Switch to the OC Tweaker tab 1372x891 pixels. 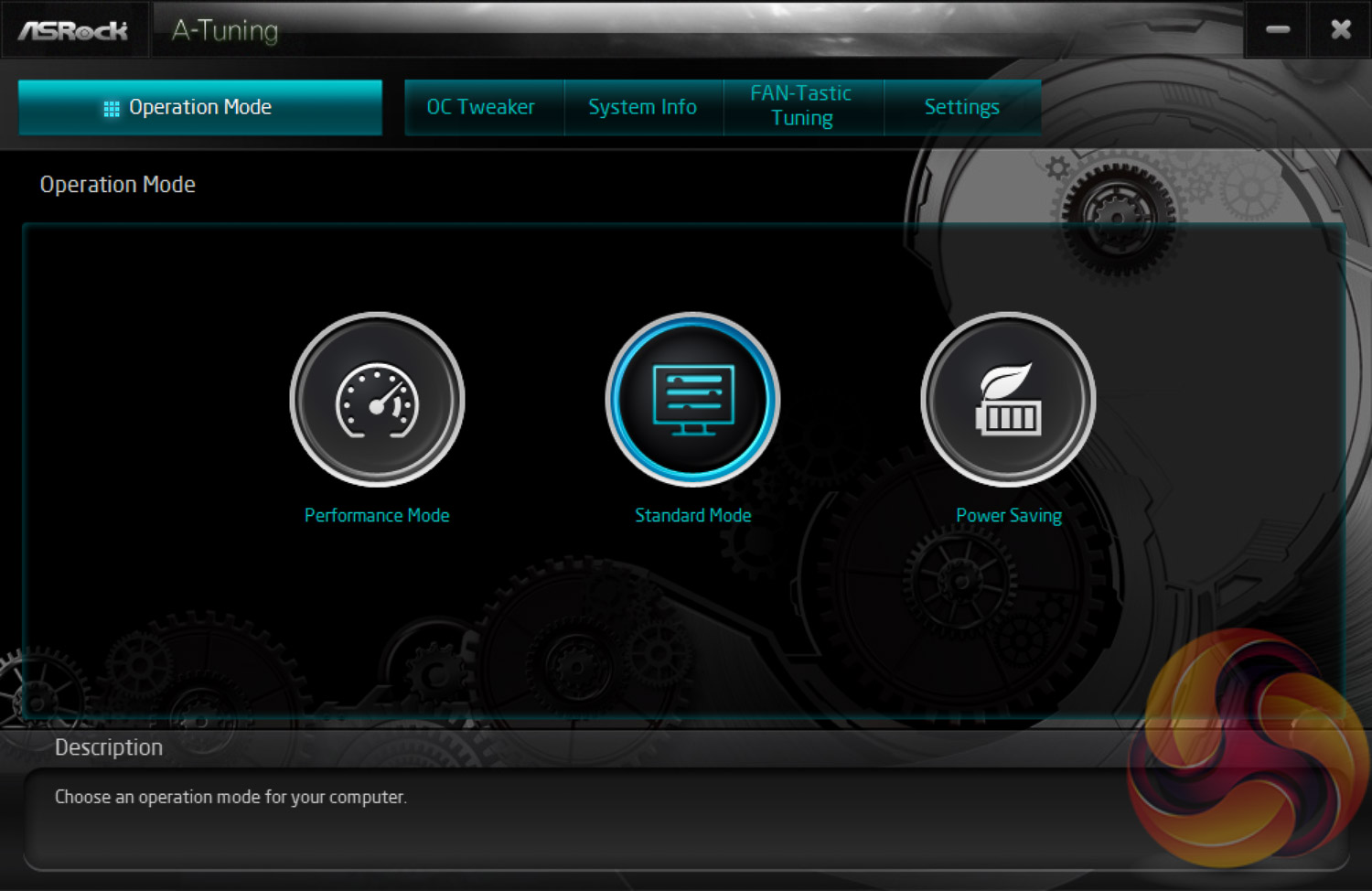(x=484, y=107)
